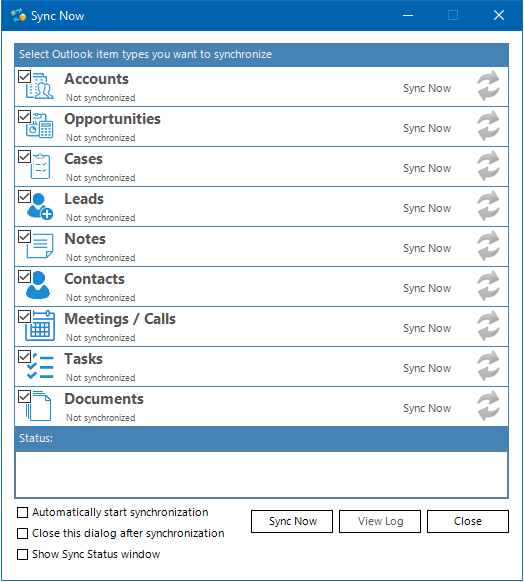The image size is (524, 582).
Task: Click the sync arrows icon for Documents
Action: pos(488,406)
